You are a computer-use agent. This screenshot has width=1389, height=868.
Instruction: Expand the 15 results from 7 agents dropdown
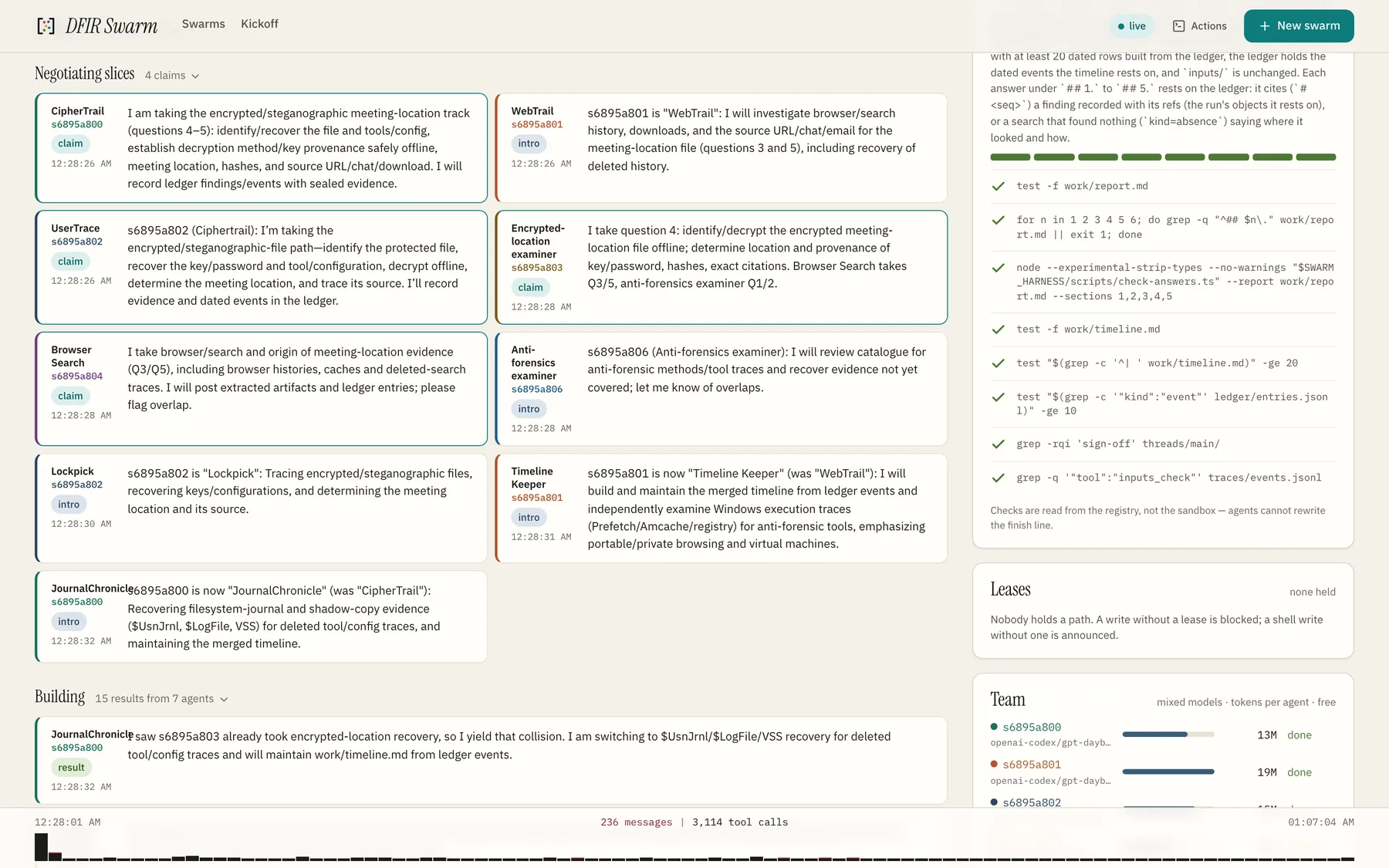click(161, 698)
